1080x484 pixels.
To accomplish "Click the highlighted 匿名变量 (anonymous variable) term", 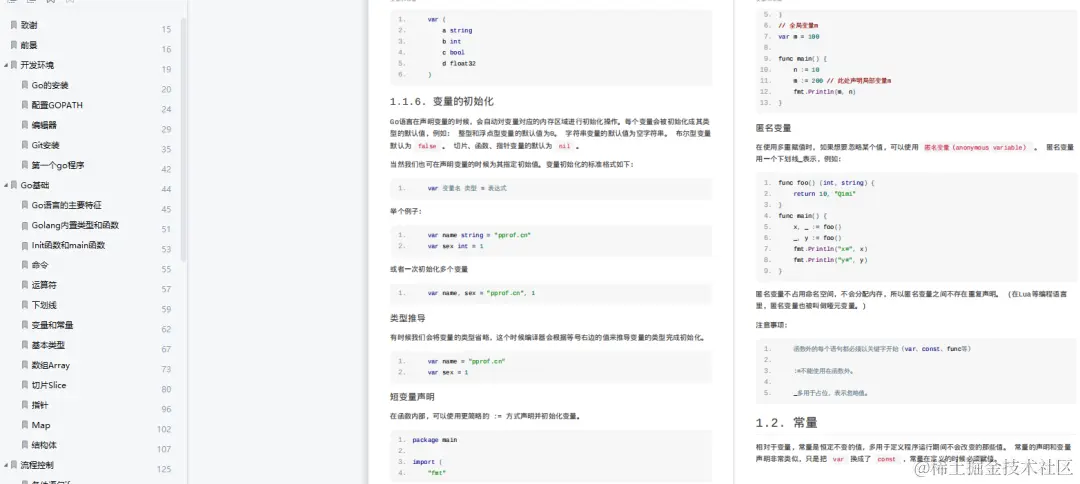I will click(975, 147).
